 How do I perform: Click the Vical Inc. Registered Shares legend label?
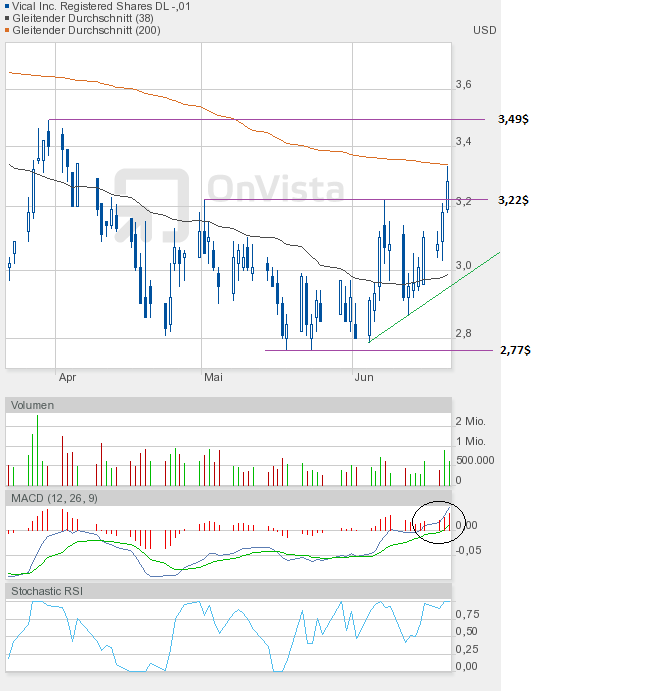click(101, 6)
